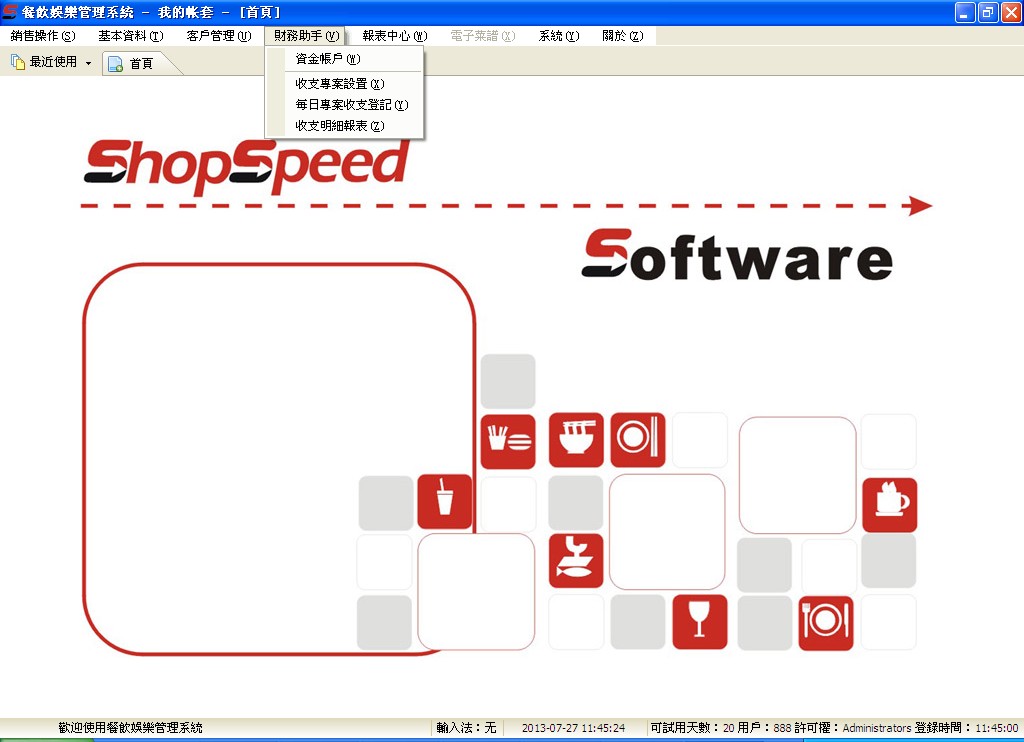Launch the 收支明細報表(Z) report entry
This screenshot has height=742, width=1024.
tap(344, 125)
